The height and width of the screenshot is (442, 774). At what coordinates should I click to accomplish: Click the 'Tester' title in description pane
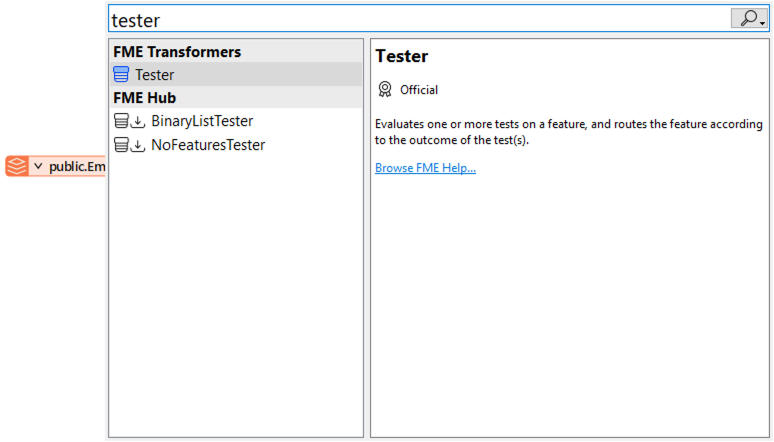[401, 56]
